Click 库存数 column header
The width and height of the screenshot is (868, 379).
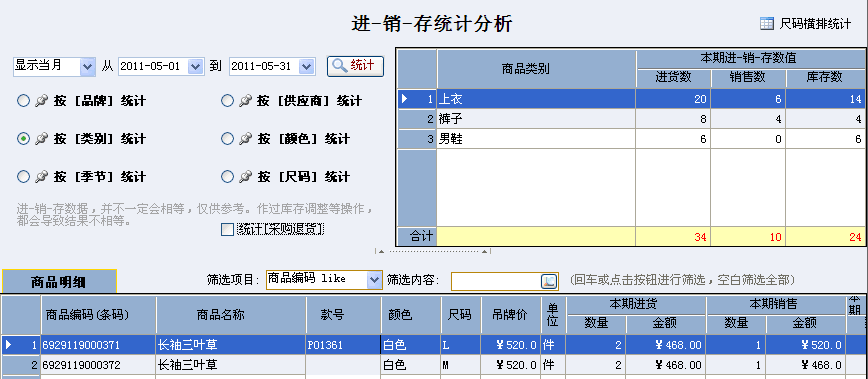click(x=825, y=78)
